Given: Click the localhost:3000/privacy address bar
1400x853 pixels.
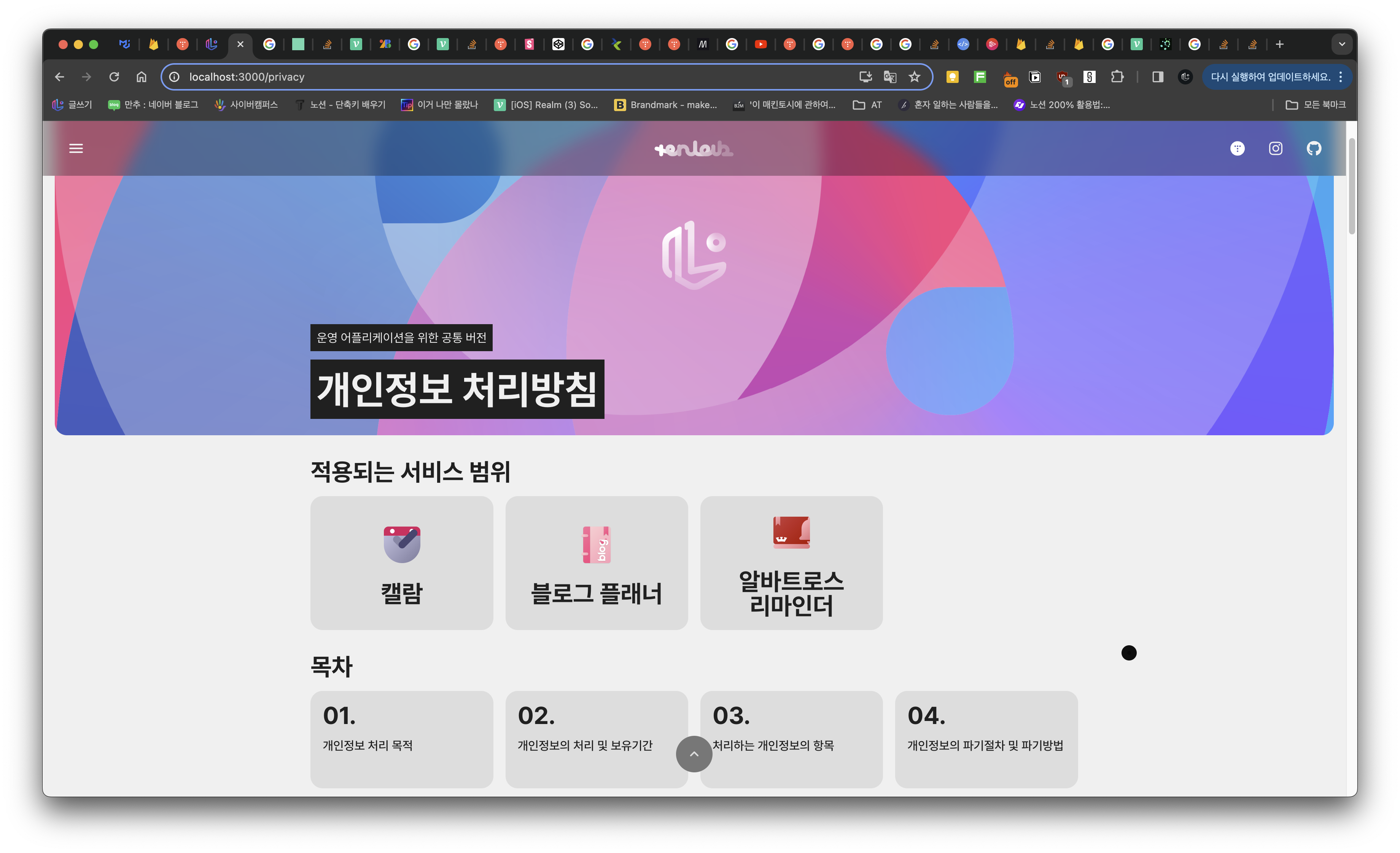Looking at the screenshot, I should point(511,77).
